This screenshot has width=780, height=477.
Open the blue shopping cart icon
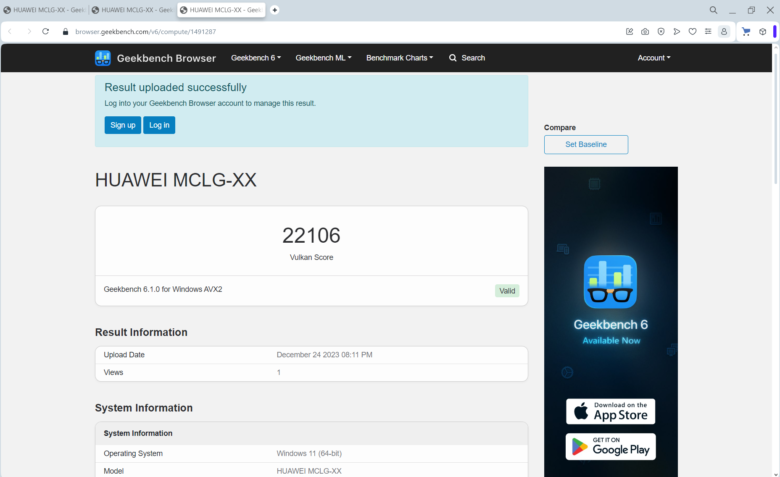tap(746, 31)
